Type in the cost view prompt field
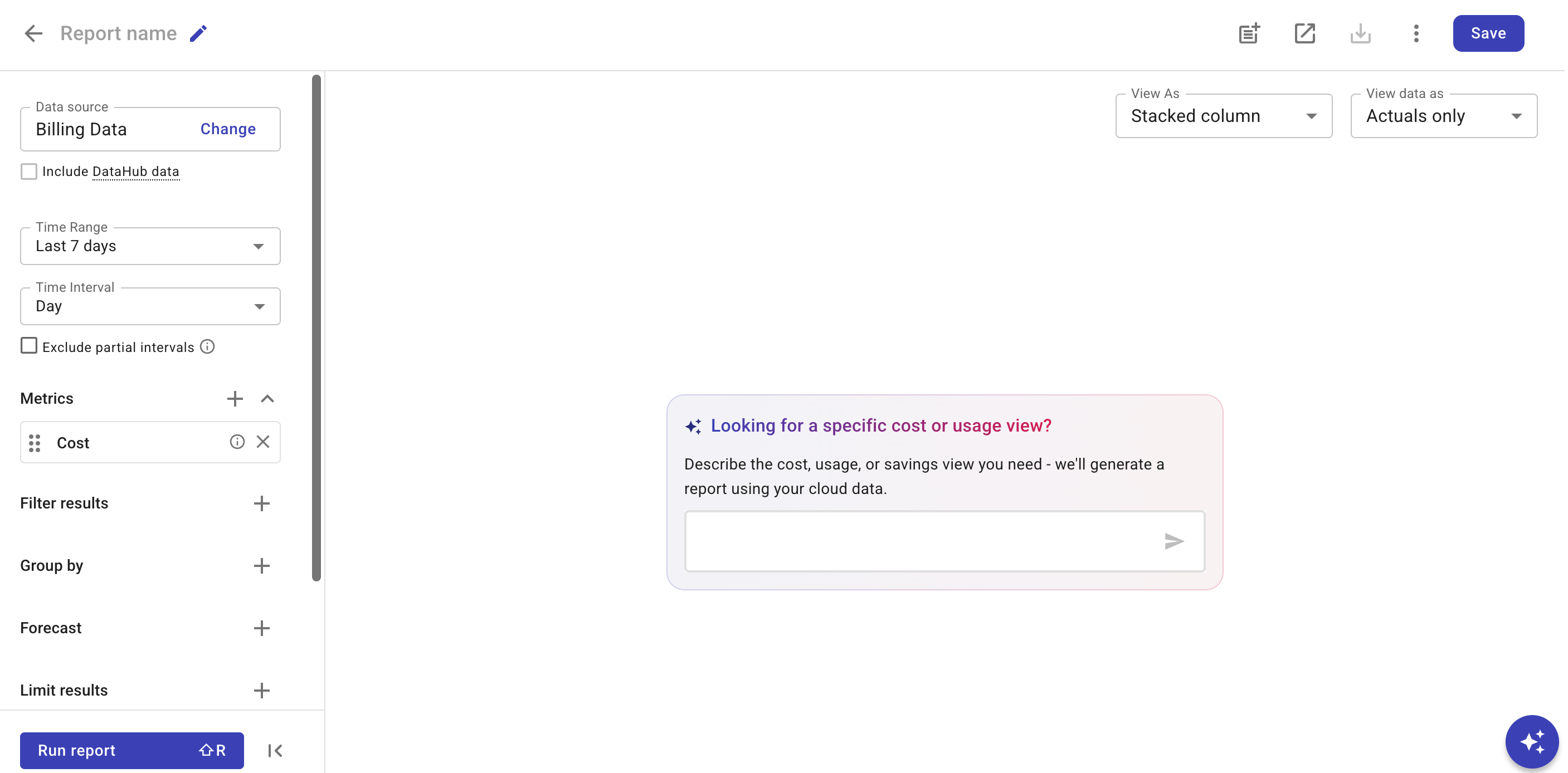 (x=913, y=541)
